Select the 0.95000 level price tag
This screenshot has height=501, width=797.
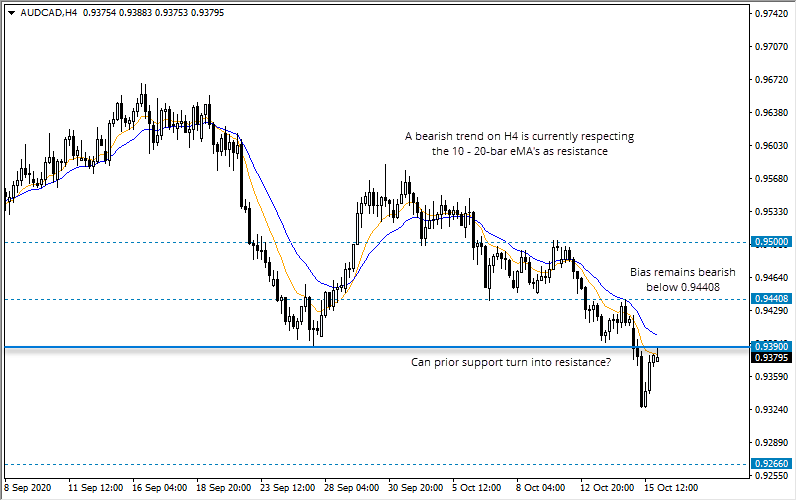click(x=773, y=242)
